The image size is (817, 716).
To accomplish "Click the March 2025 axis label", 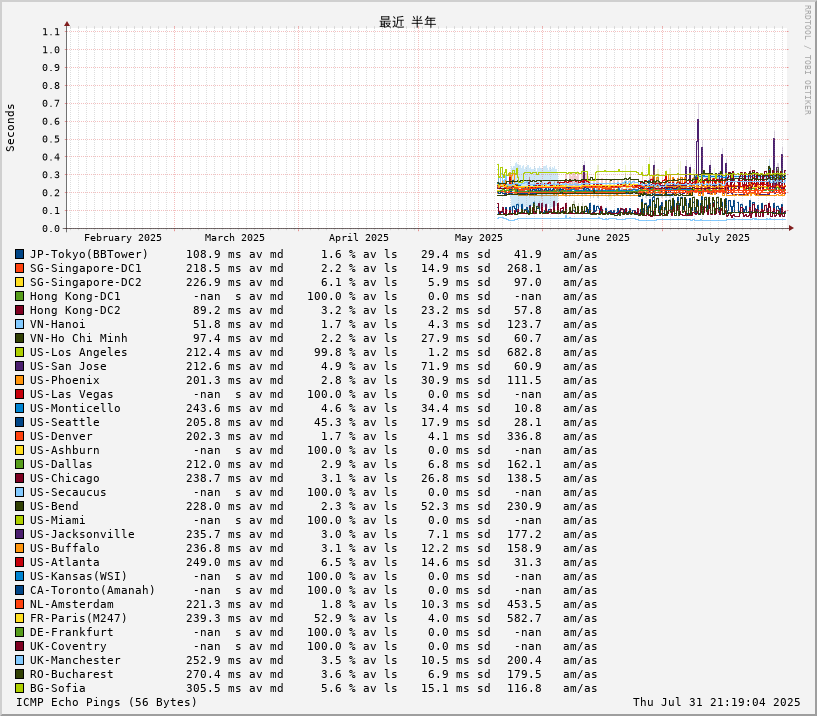I will click(x=234, y=238).
